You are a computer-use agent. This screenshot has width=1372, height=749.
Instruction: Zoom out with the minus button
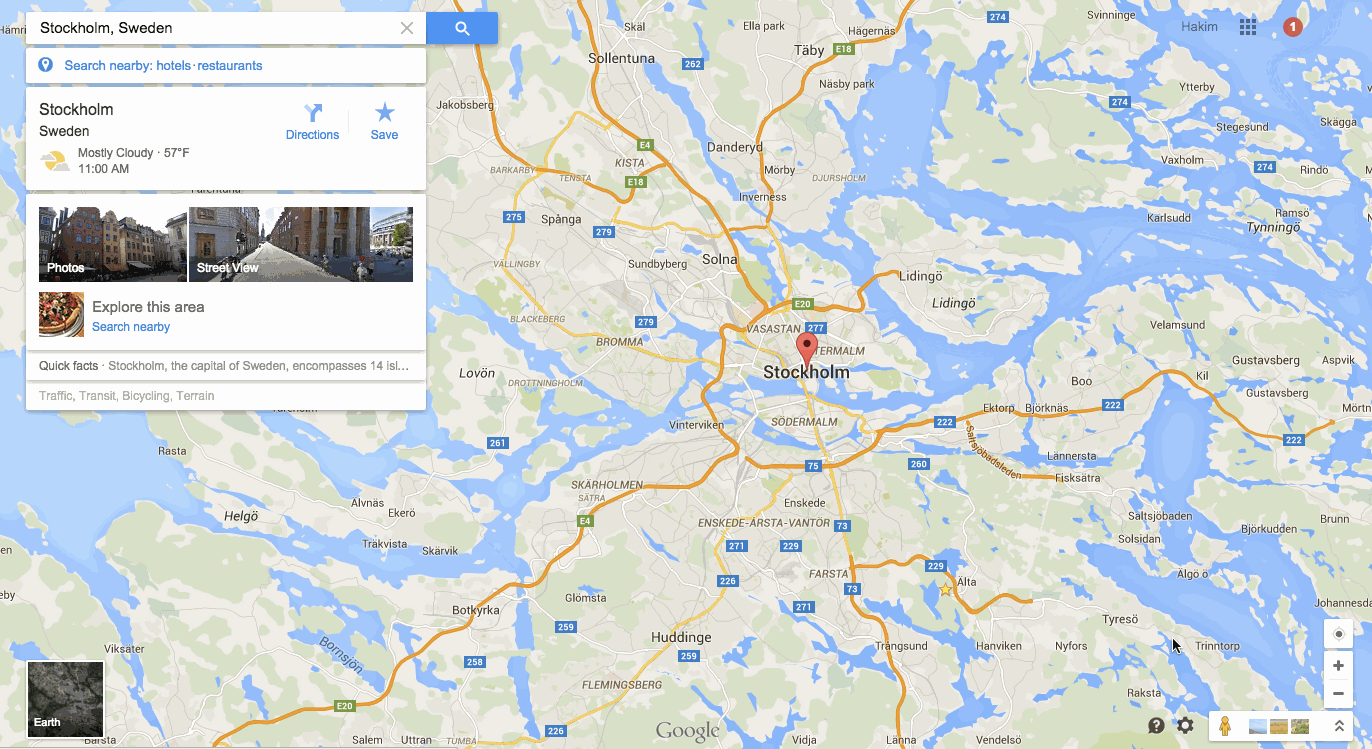1338,693
